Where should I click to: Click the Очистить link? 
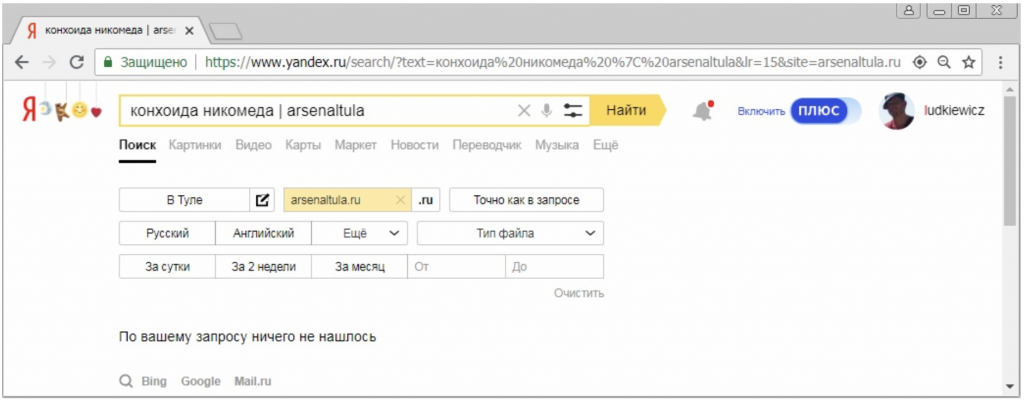tap(579, 293)
